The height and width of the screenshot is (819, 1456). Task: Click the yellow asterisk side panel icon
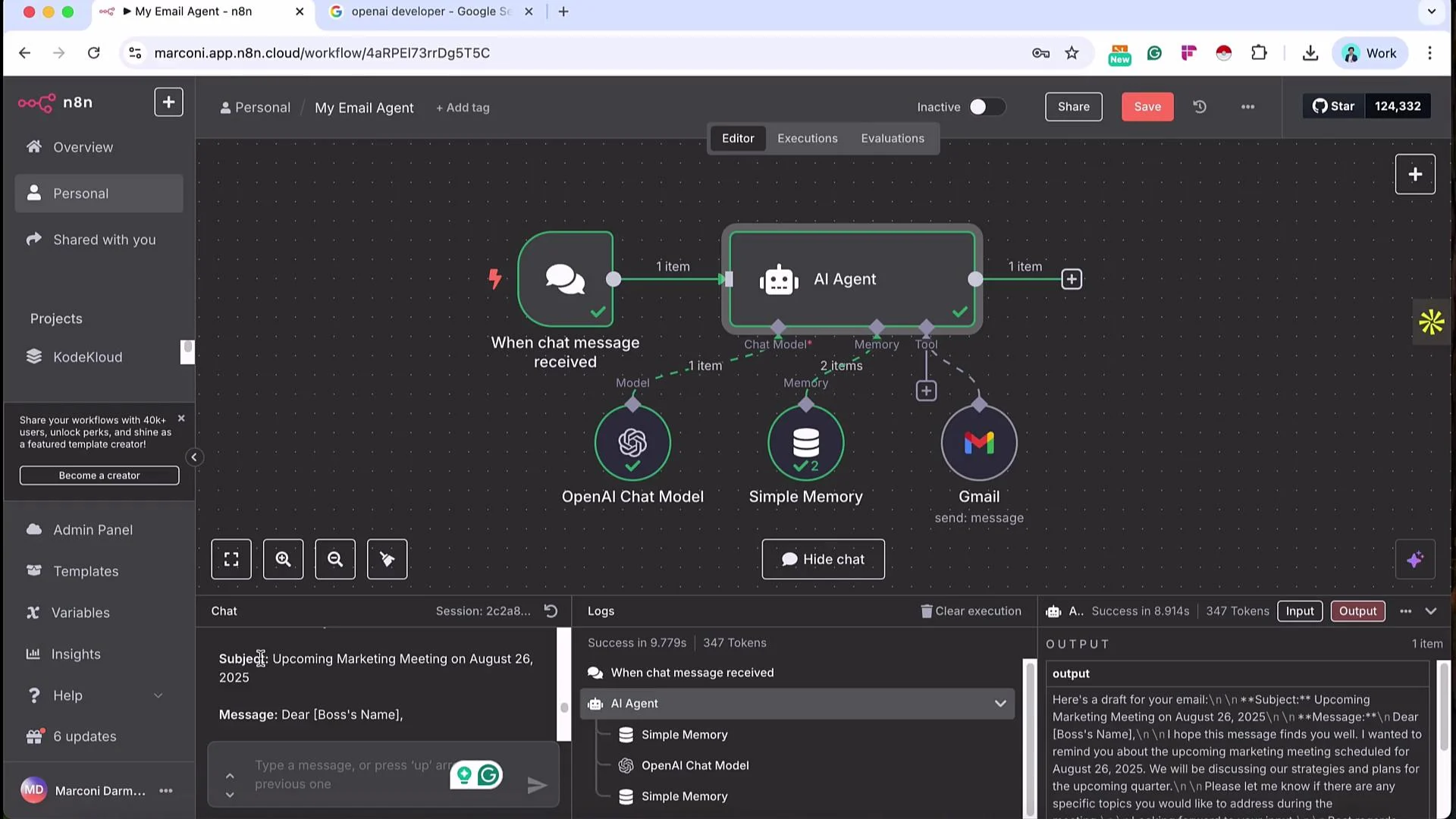click(1432, 322)
